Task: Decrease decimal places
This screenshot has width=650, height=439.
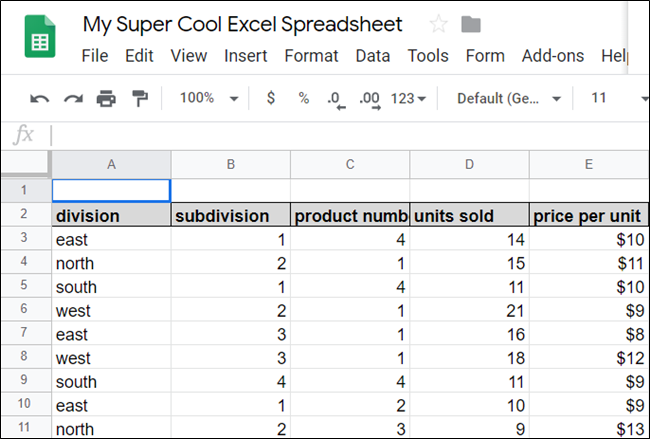Action: pos(335,99)
